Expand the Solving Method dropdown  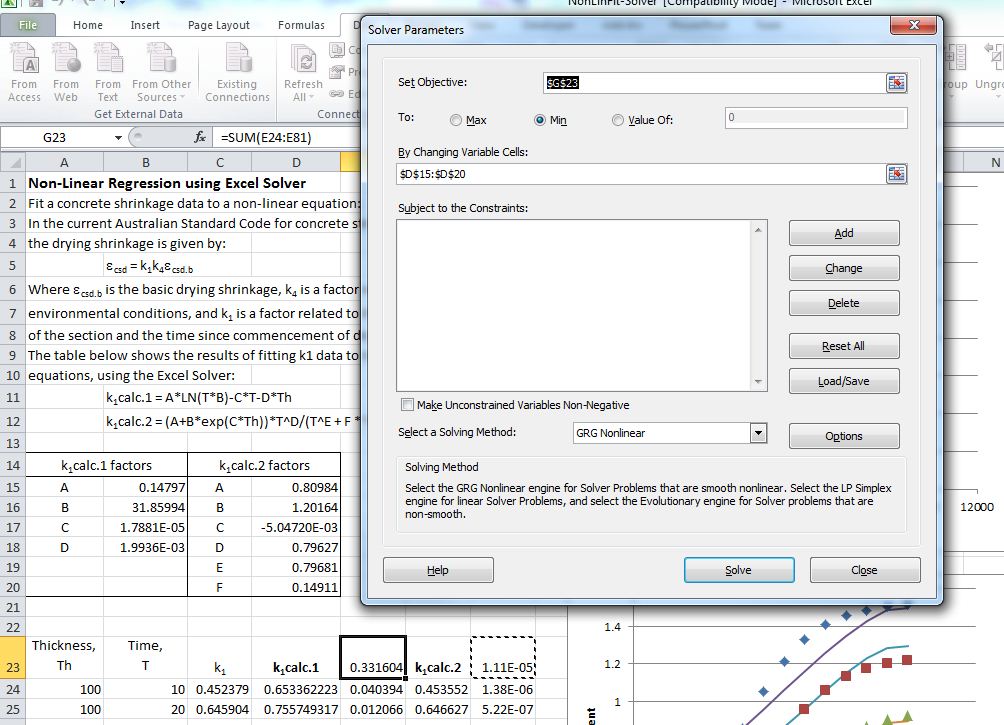click(x=758, y=433)
